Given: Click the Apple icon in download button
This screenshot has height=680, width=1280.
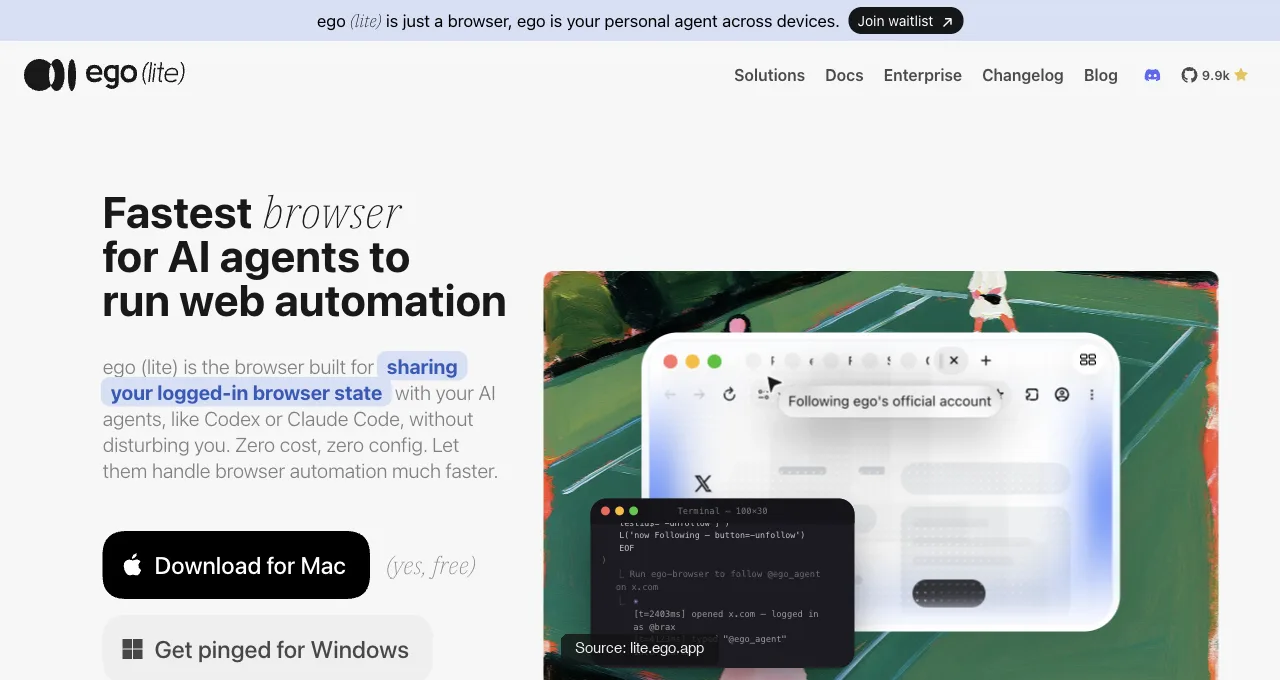Looking at the screenshot, I should [132, 565].
